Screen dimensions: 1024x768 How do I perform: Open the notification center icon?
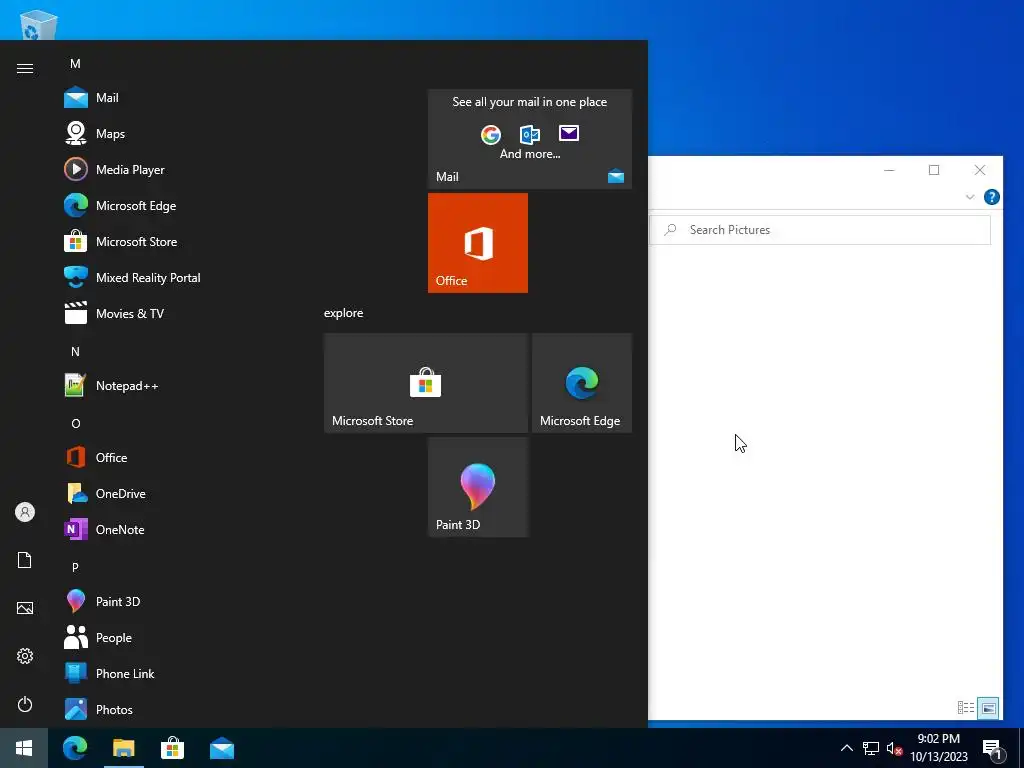point(993,749)
